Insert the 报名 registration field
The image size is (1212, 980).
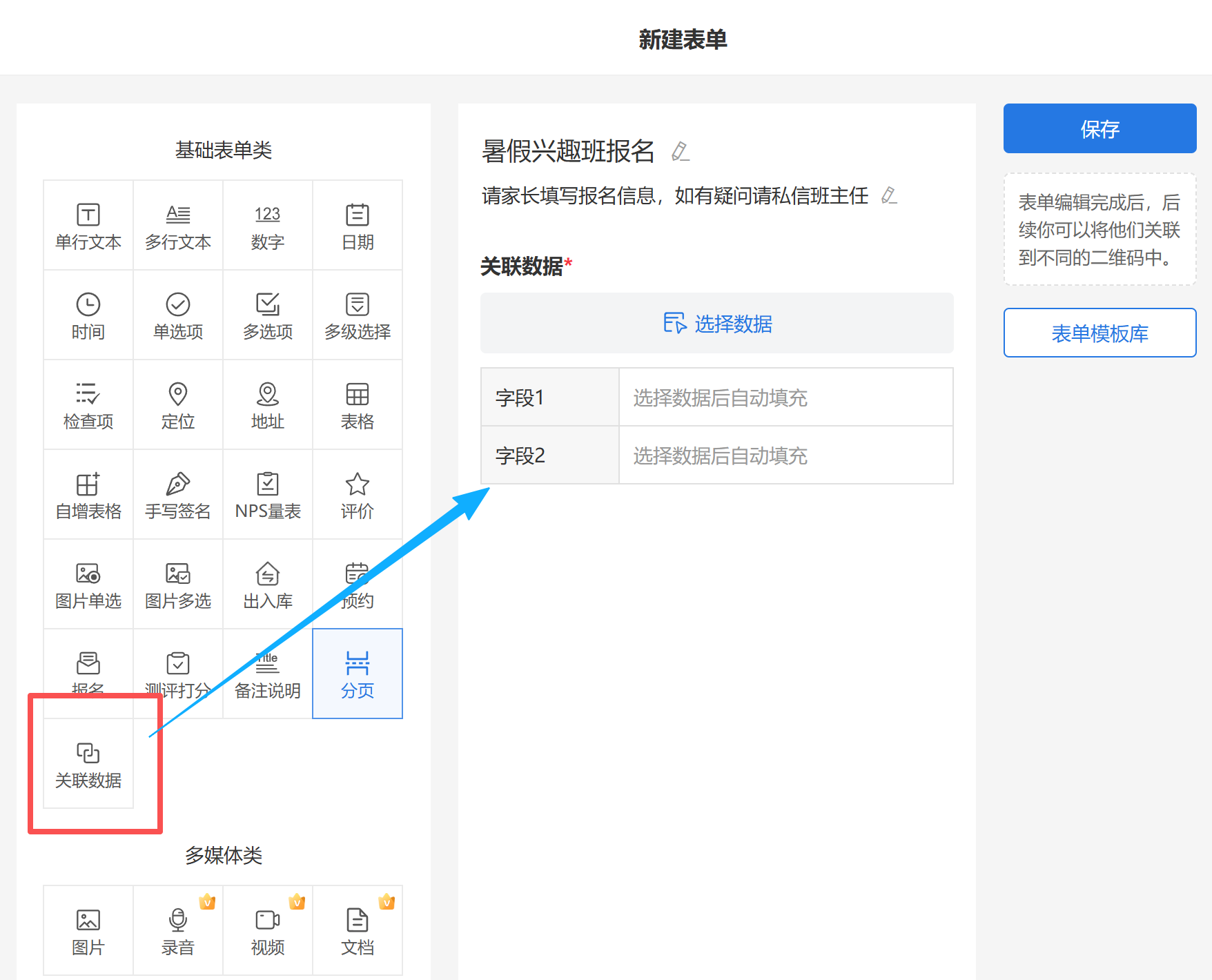[88, 673]
